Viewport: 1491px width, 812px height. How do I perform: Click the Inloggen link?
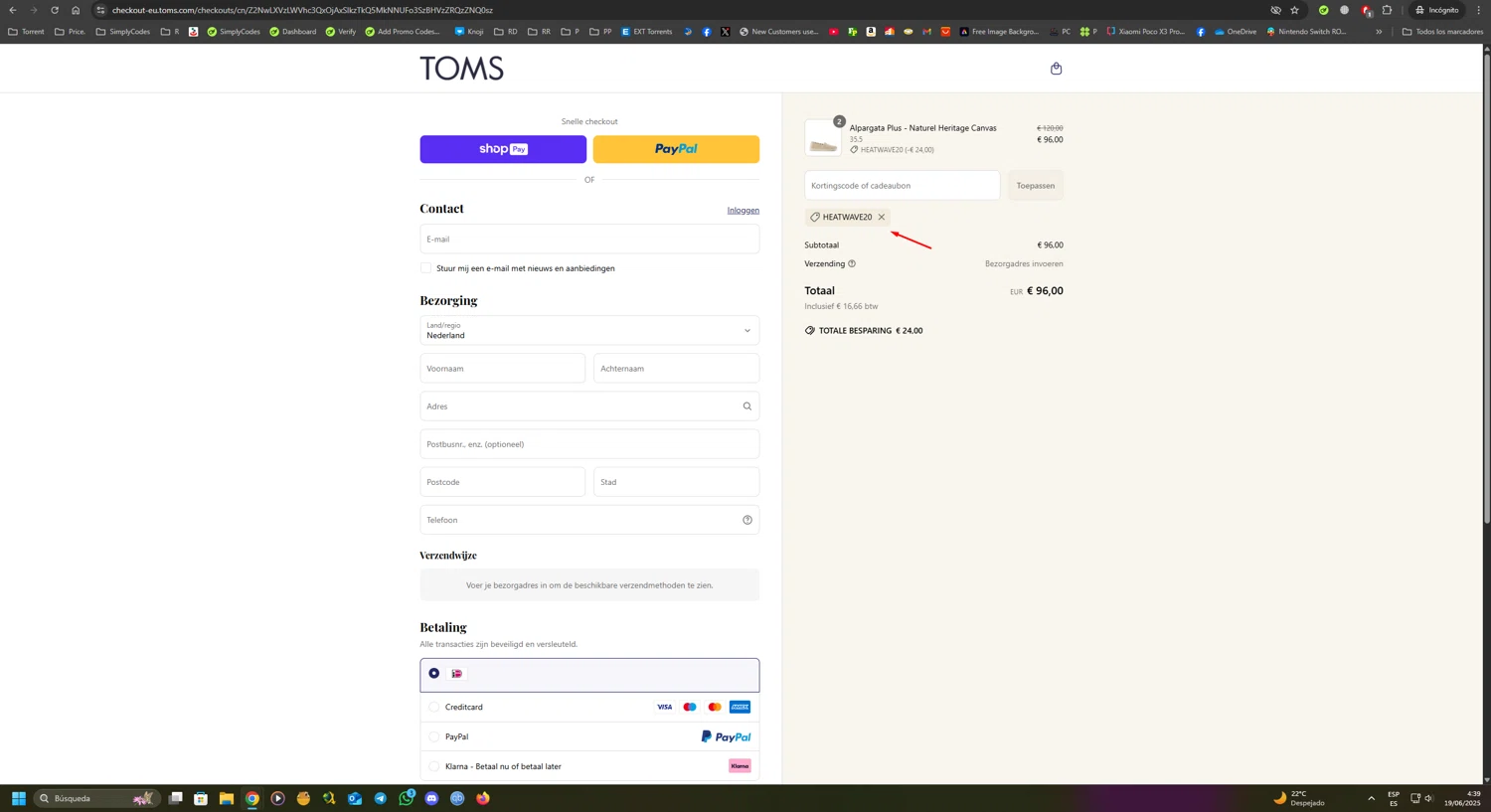743,210
